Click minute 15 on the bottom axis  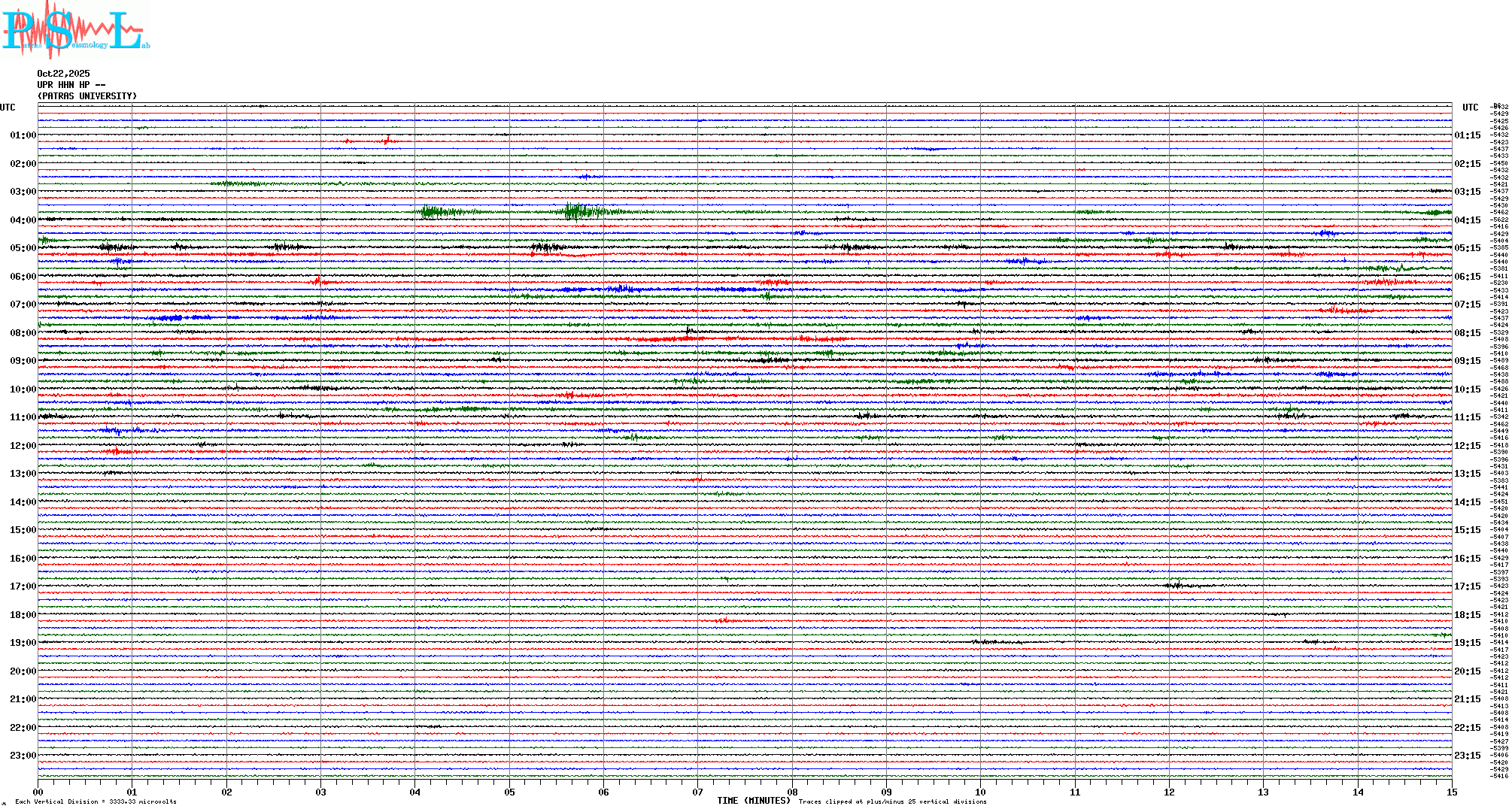(1451, 792)
